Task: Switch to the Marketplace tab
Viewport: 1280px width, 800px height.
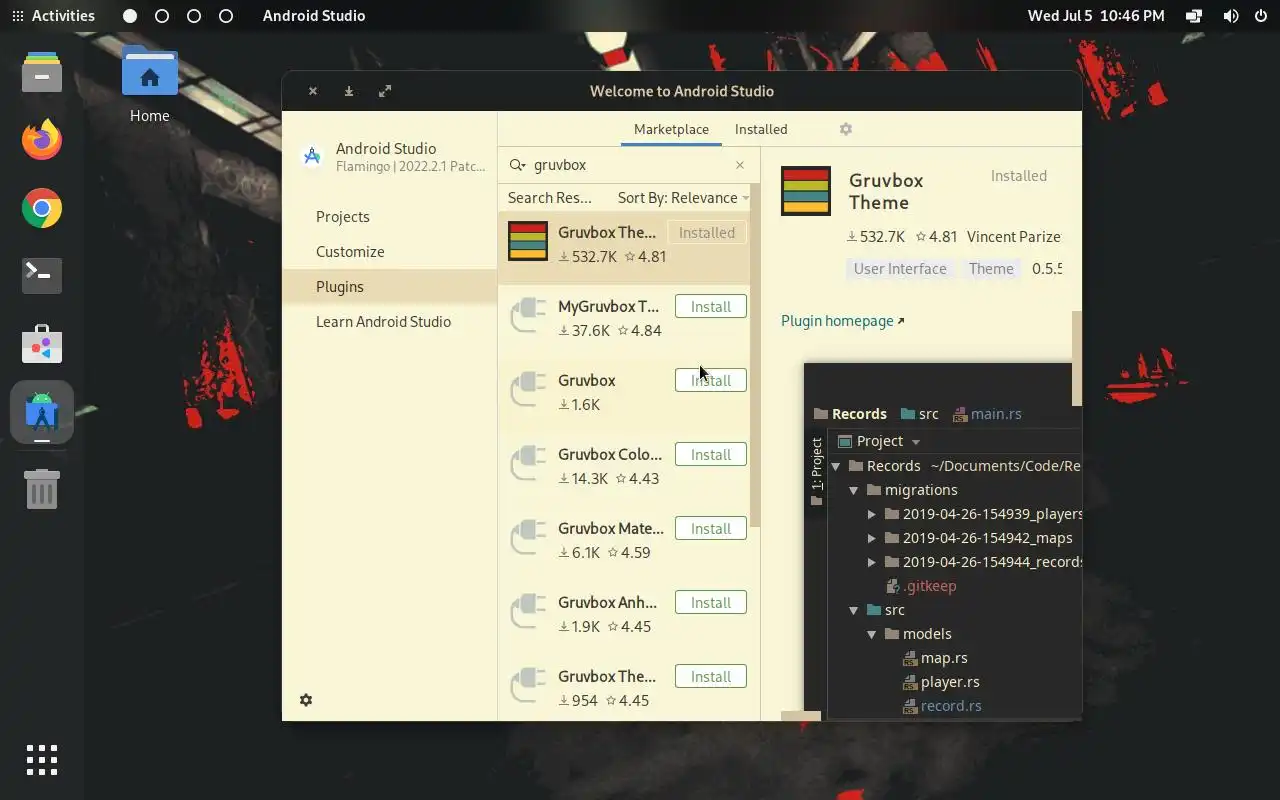Action: point(671,129)
